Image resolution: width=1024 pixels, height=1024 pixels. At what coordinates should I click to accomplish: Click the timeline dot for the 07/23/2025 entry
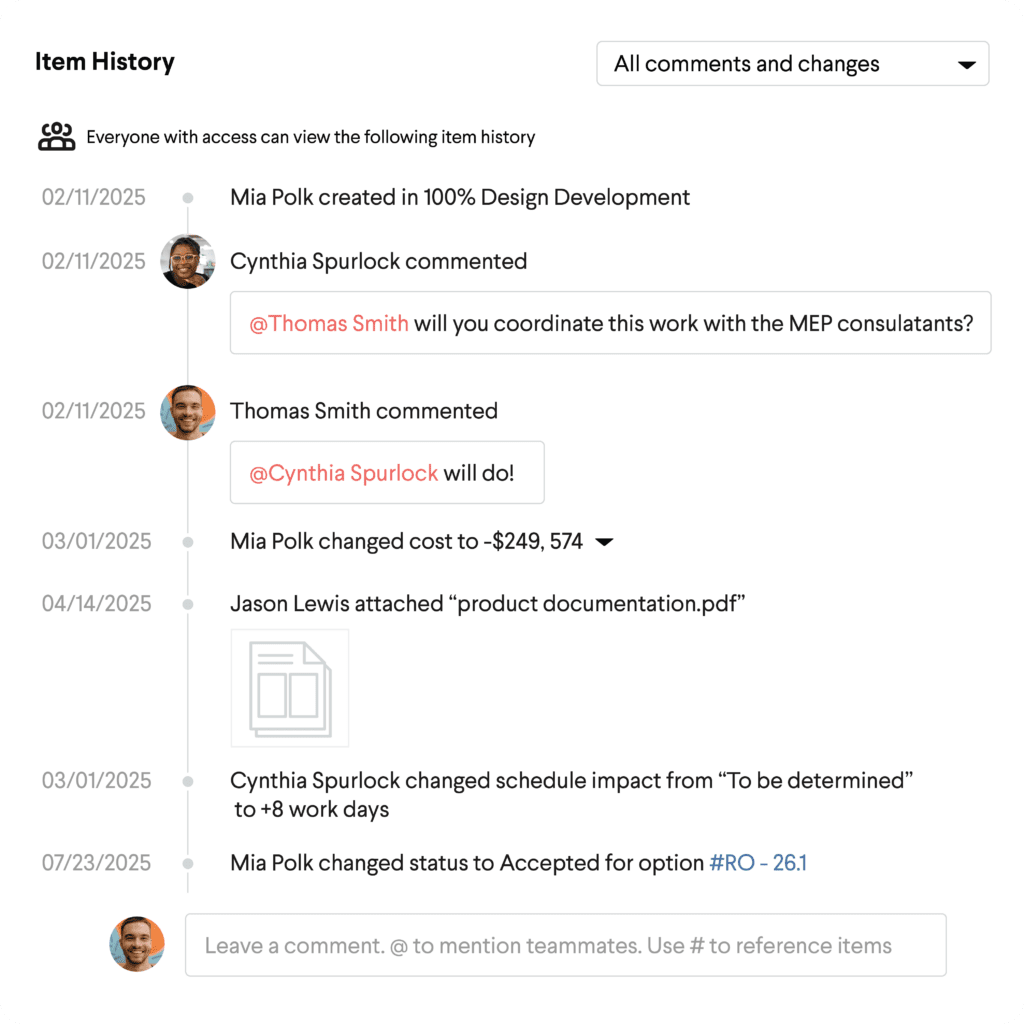click(x=187, y=862)
